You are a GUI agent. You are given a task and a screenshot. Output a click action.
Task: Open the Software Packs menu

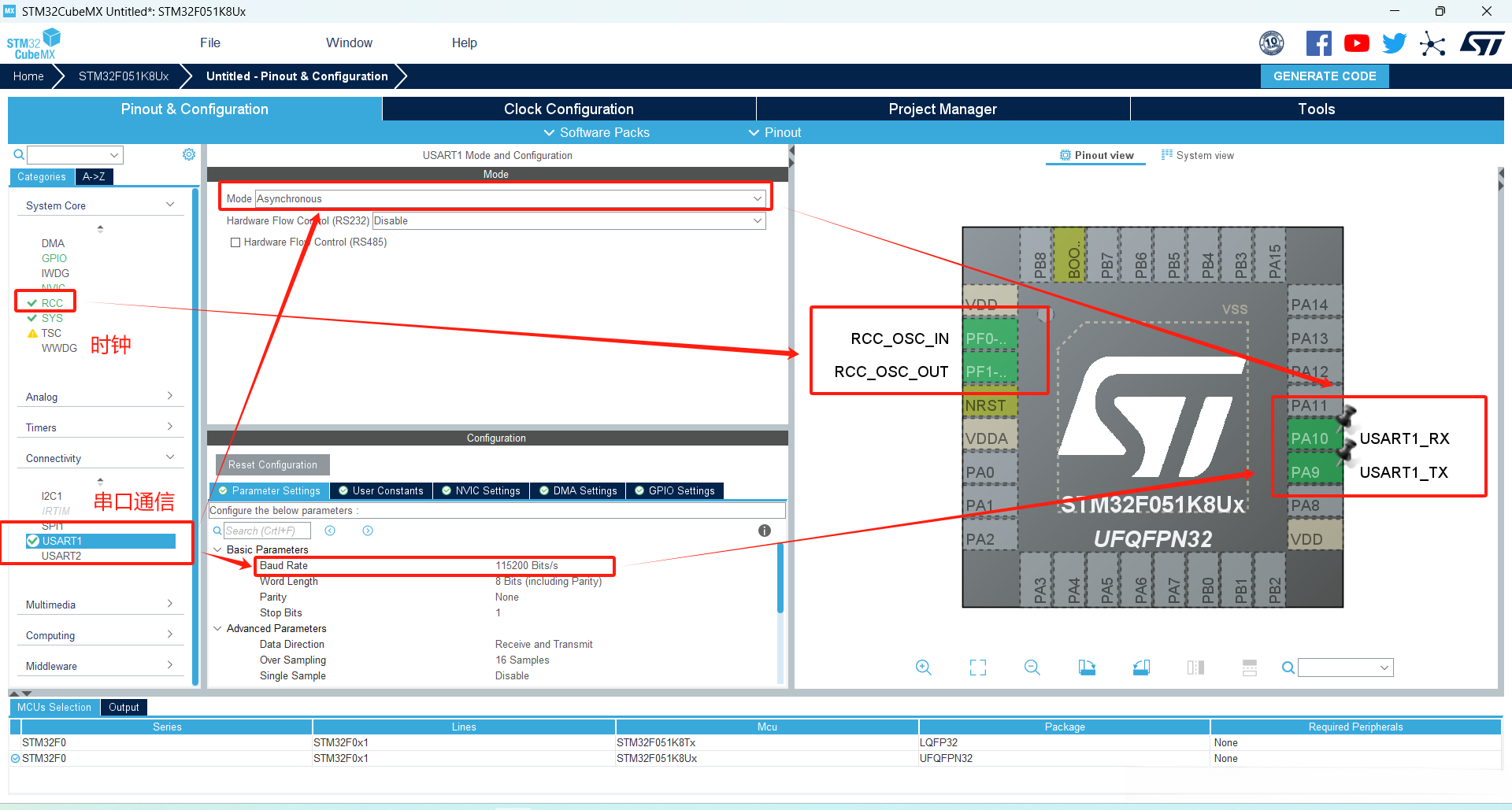(597, 132)
